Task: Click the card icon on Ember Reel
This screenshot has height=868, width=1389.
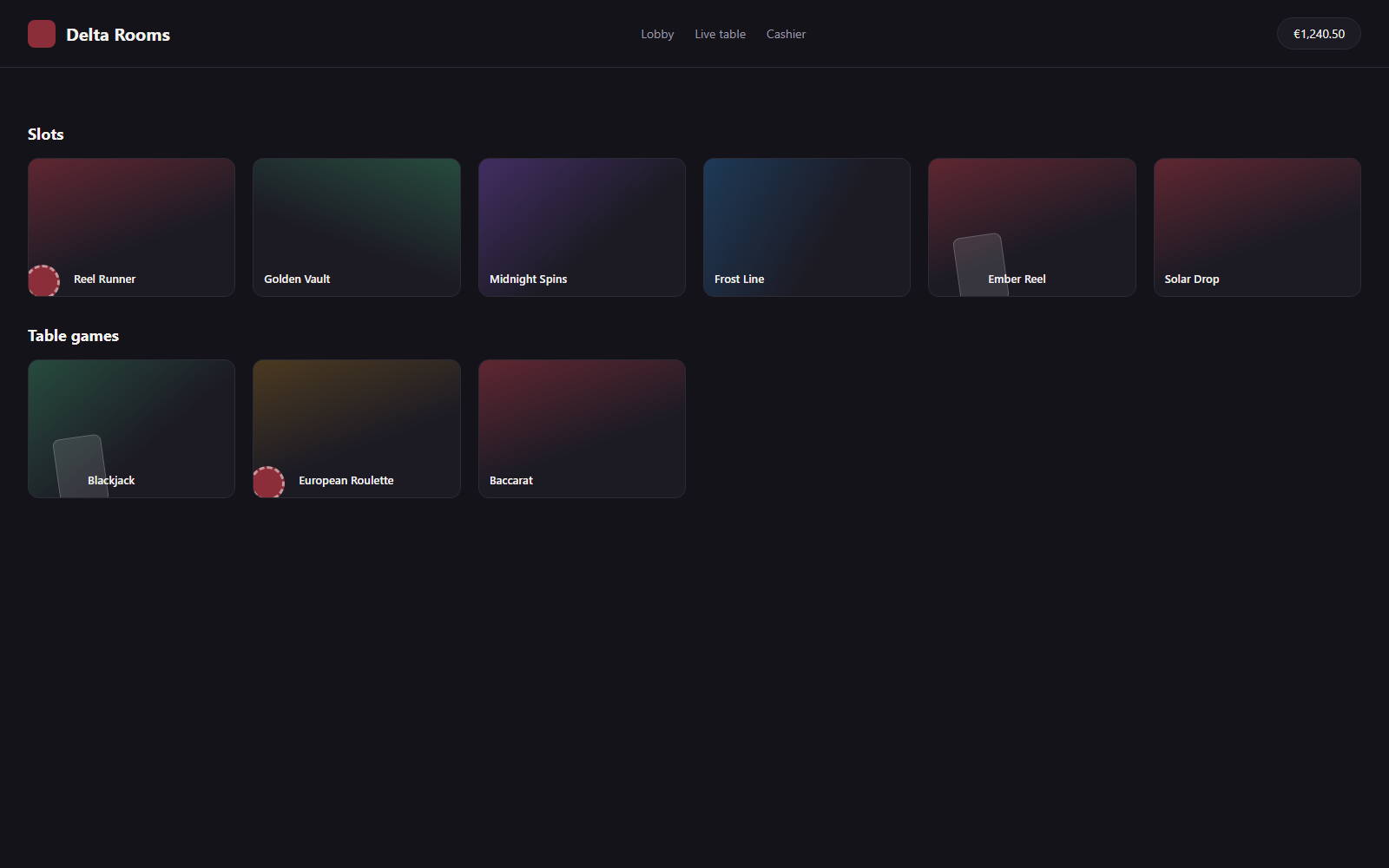Action: click(981, 265)
